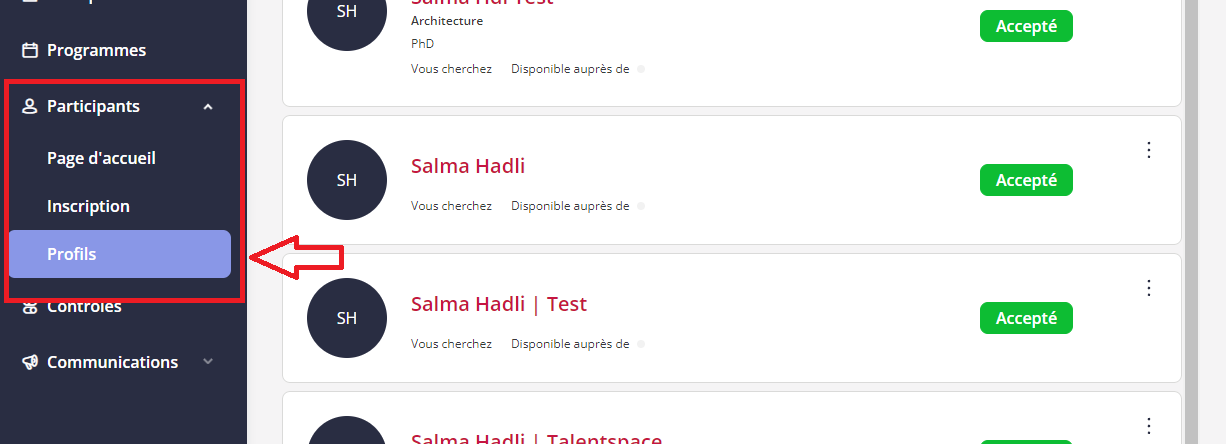The image size is (1226, 444).
Task: Click Accepté badge for Salma Hadli | Test
Action: (x=1026, y=318)
